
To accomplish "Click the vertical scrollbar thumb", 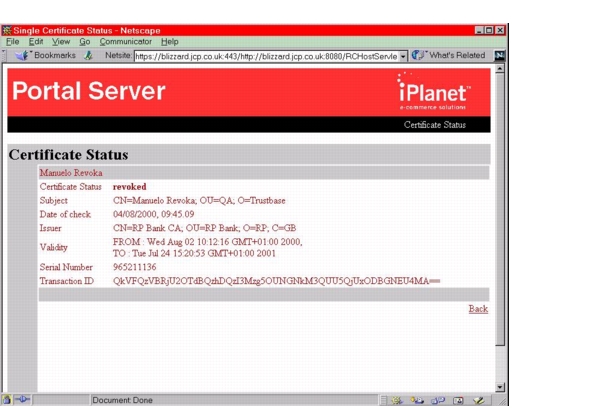I will tap(500, 209).
